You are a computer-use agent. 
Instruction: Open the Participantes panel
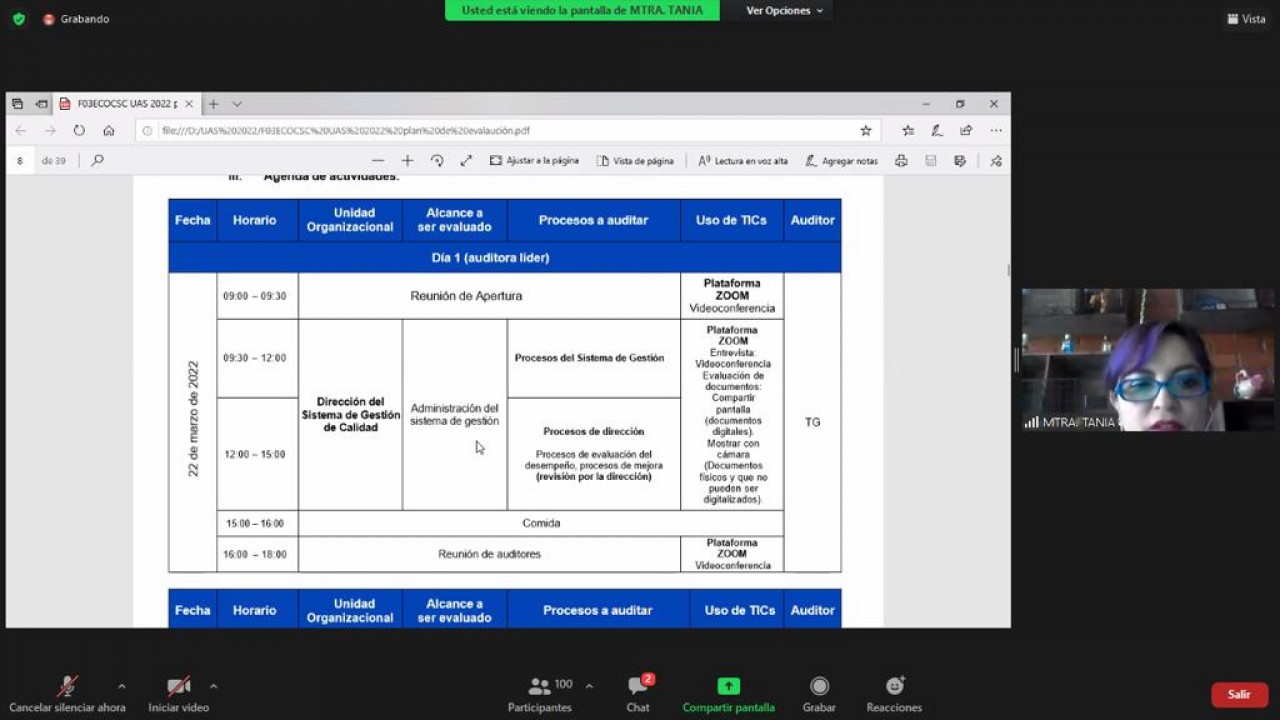[540, 695]
